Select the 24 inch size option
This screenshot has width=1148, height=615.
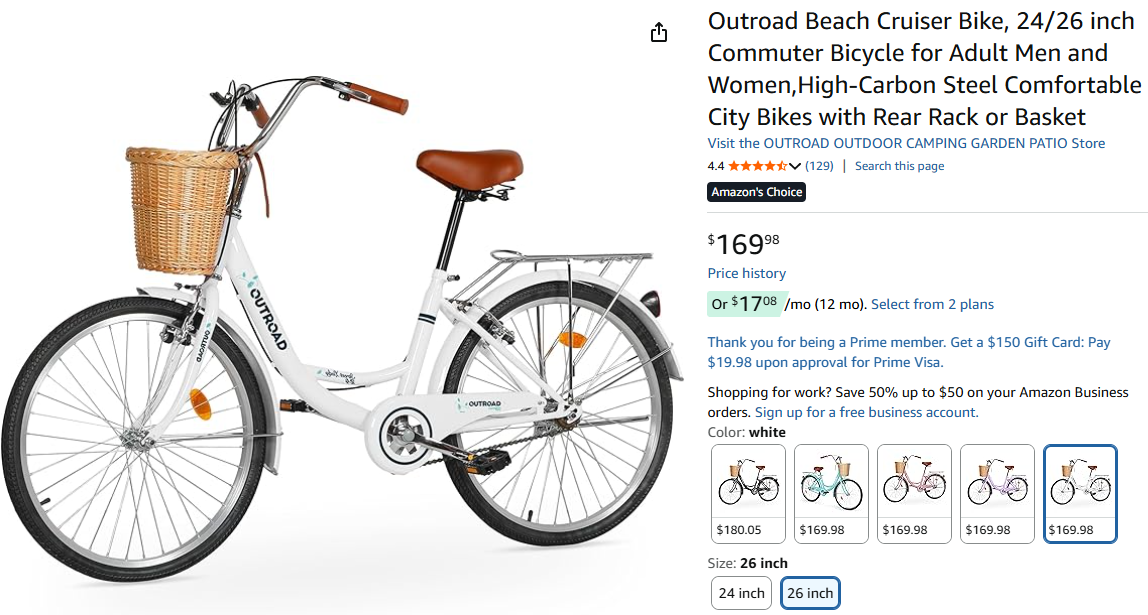(x=742, y=593)
